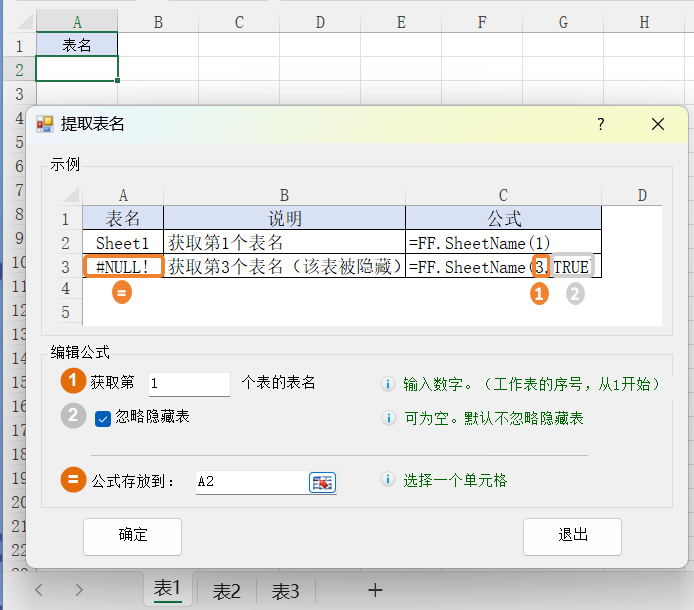
Task: Click the cell range picker icon
Action: (x=322, y=482)
